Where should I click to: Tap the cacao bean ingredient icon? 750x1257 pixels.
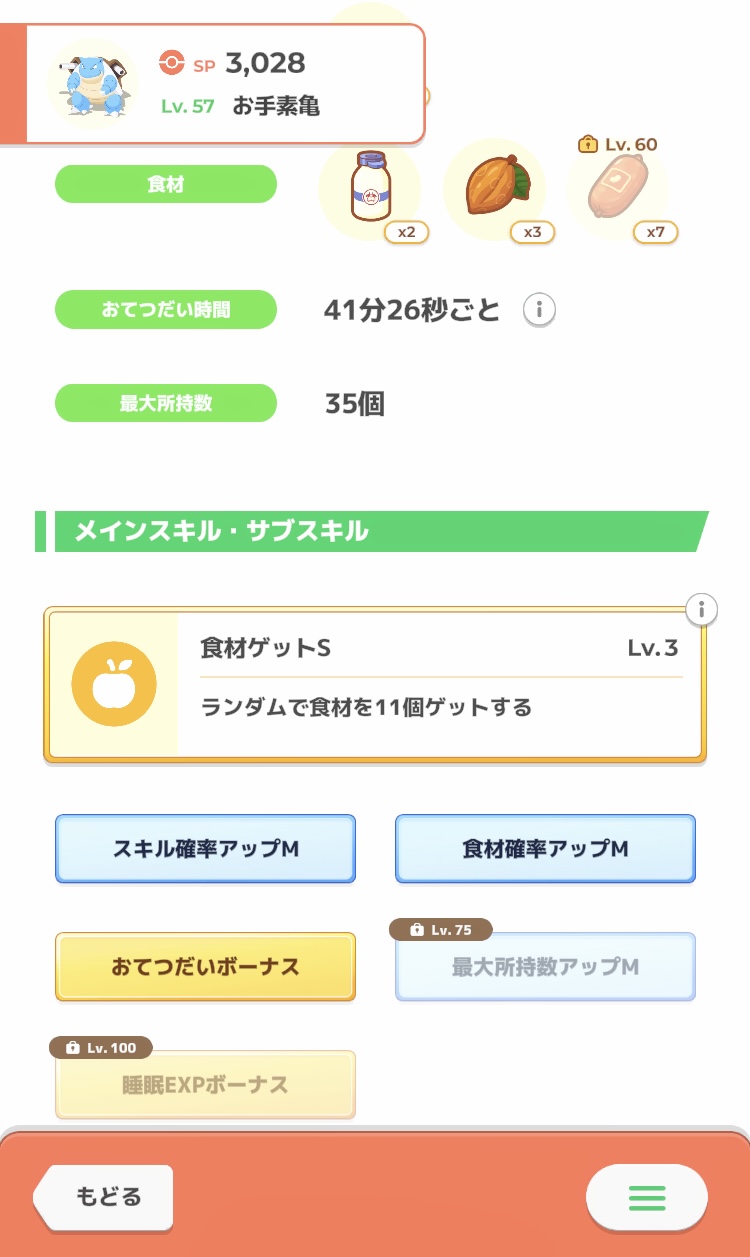point(493,188)
